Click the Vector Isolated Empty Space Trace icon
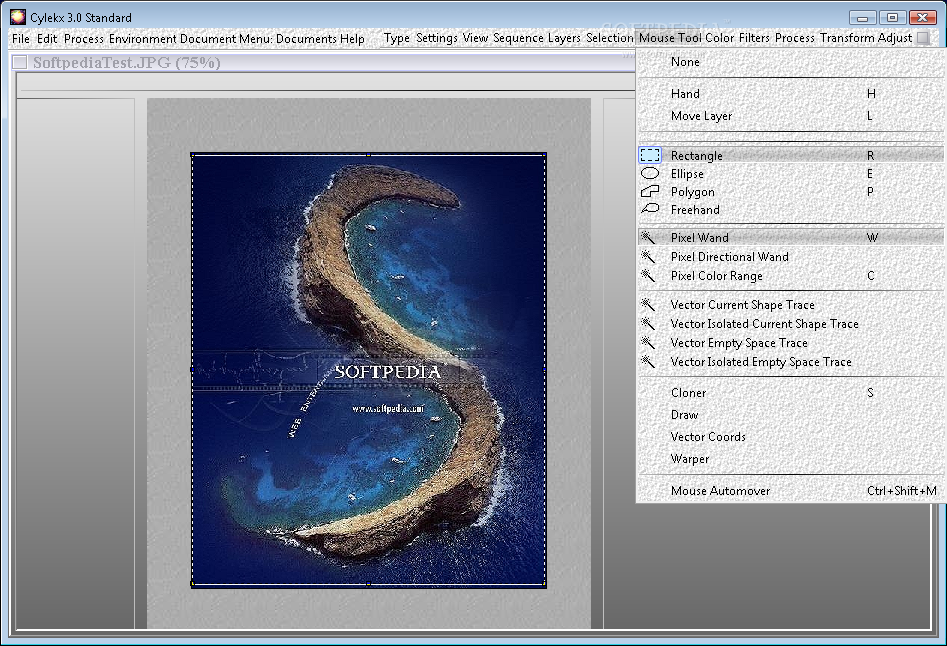 tap(647, 362)
